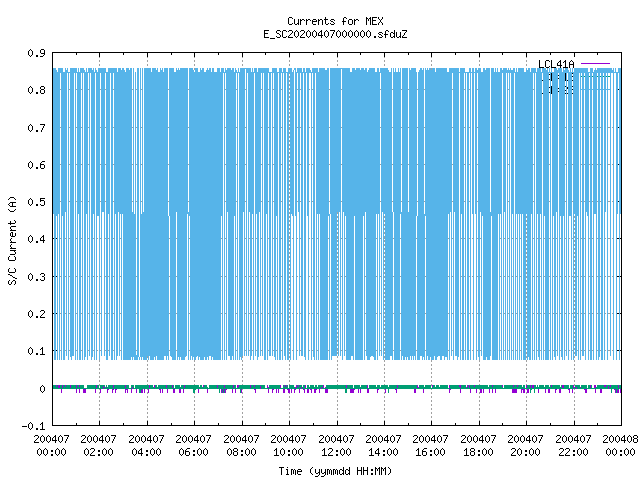Click the 0.5 y-axis tick label
Screen dimensions: 640x480
(36, 202)
